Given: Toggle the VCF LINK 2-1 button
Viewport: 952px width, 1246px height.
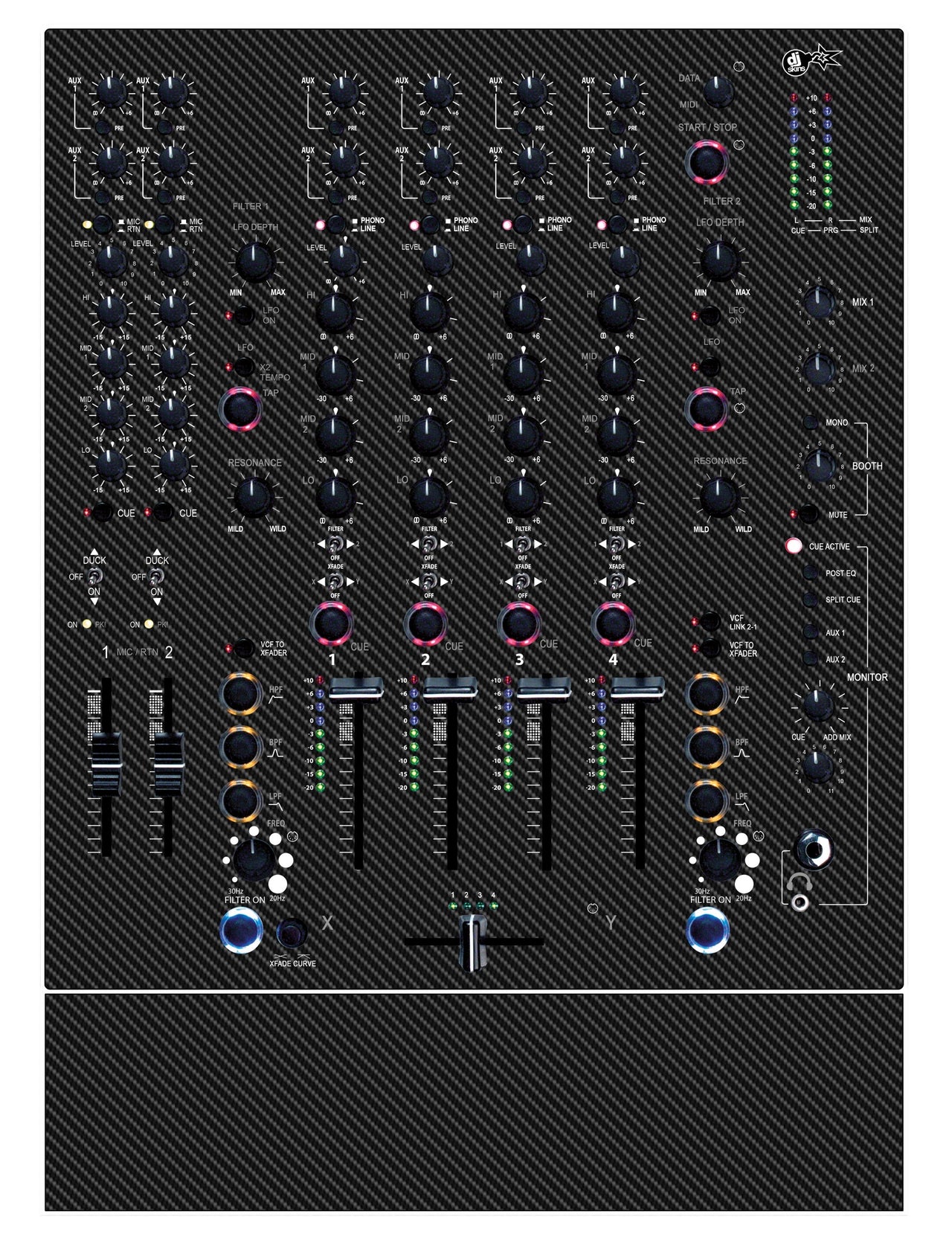Looking at the screenshot, I should [x=710, y=621].
